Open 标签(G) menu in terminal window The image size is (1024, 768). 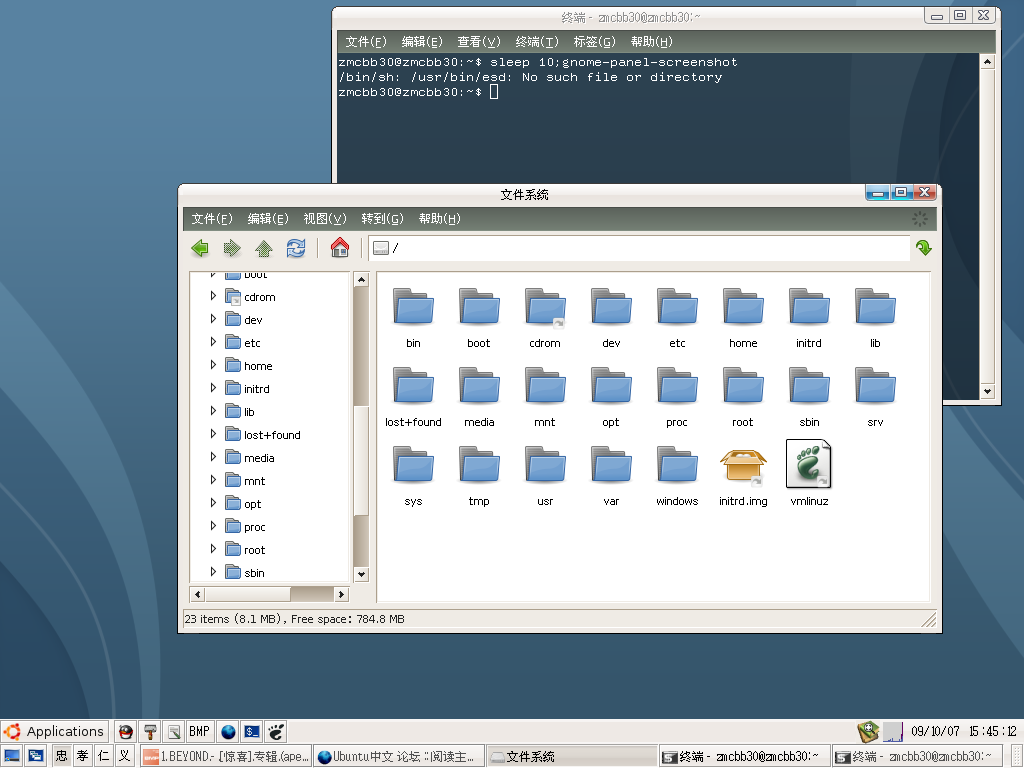[594, 42]
